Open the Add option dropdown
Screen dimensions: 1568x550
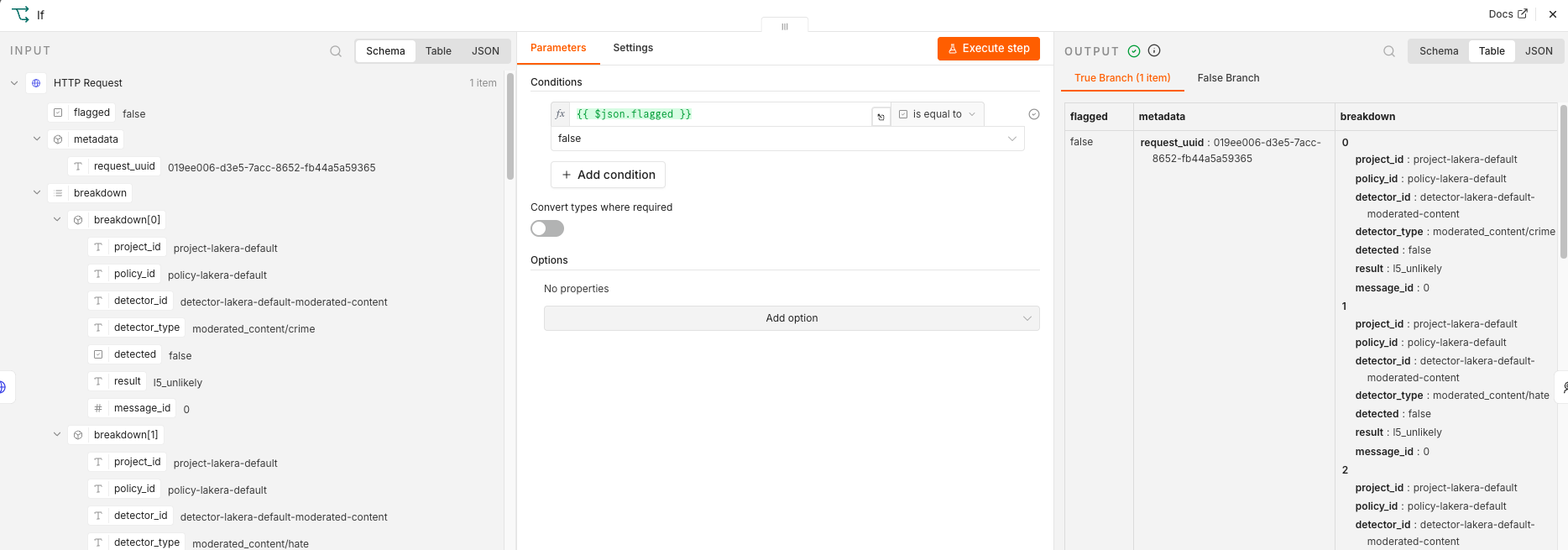pos(792,318)
